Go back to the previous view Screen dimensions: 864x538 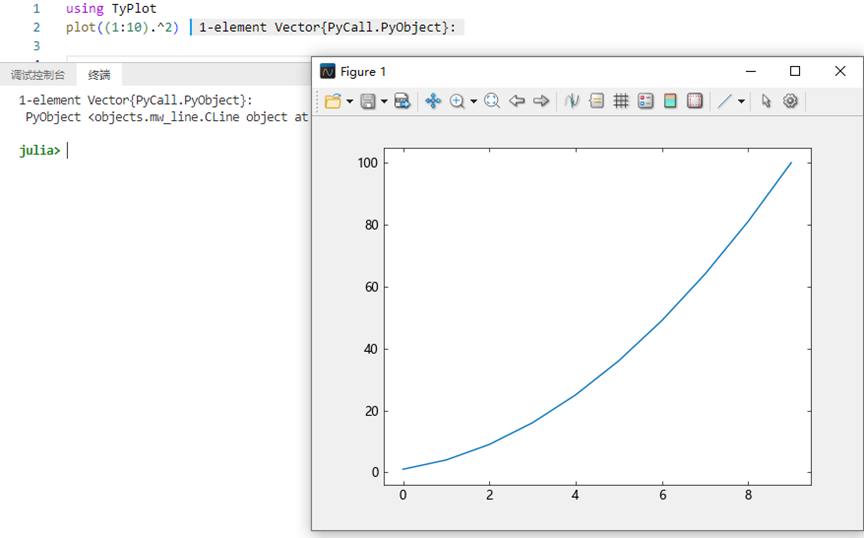pyautogui.click(x=517, y=101)
